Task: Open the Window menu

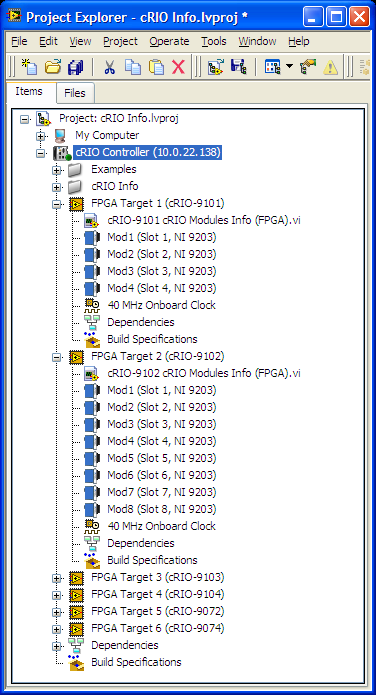Action: pos(257,41)
